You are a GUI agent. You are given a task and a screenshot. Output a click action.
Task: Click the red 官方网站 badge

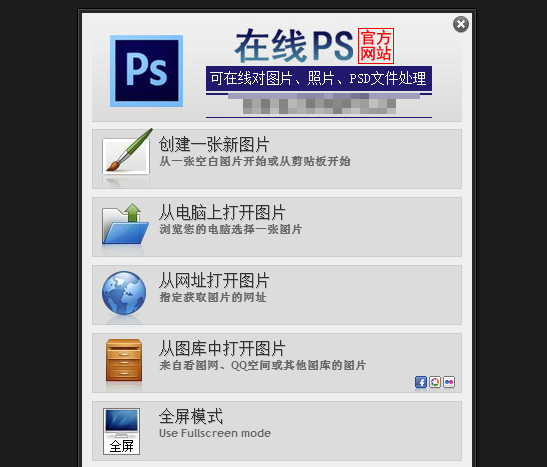pos(376,46)
